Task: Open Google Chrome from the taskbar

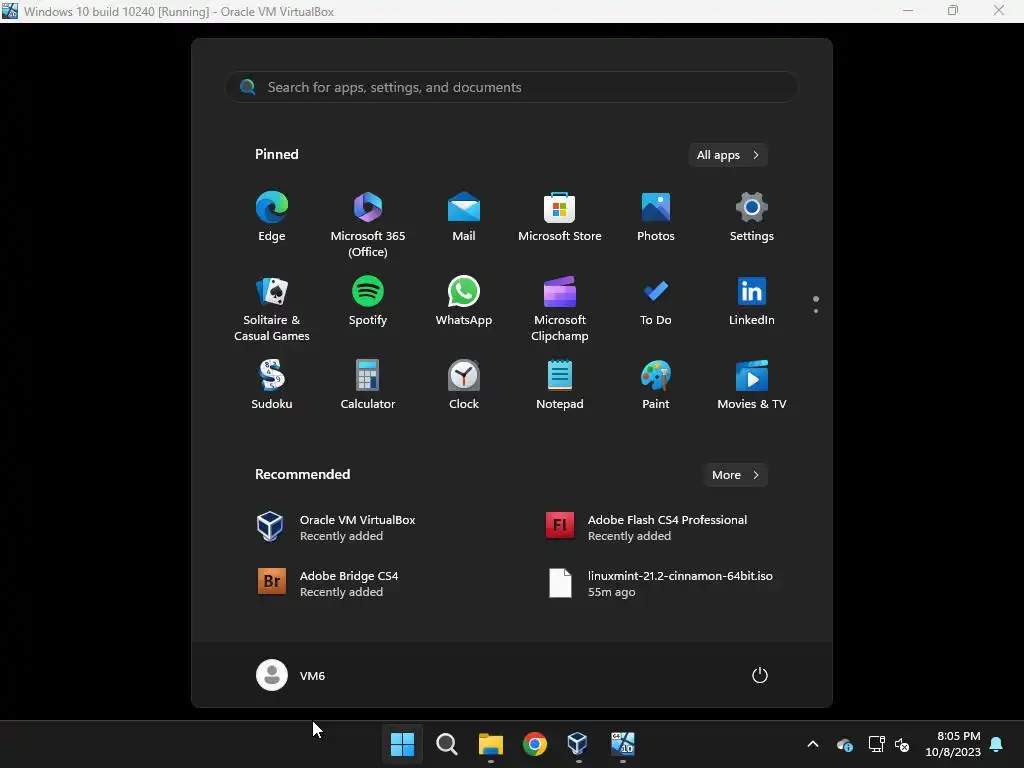Action: pyautogui.click(x=535, y=744)
